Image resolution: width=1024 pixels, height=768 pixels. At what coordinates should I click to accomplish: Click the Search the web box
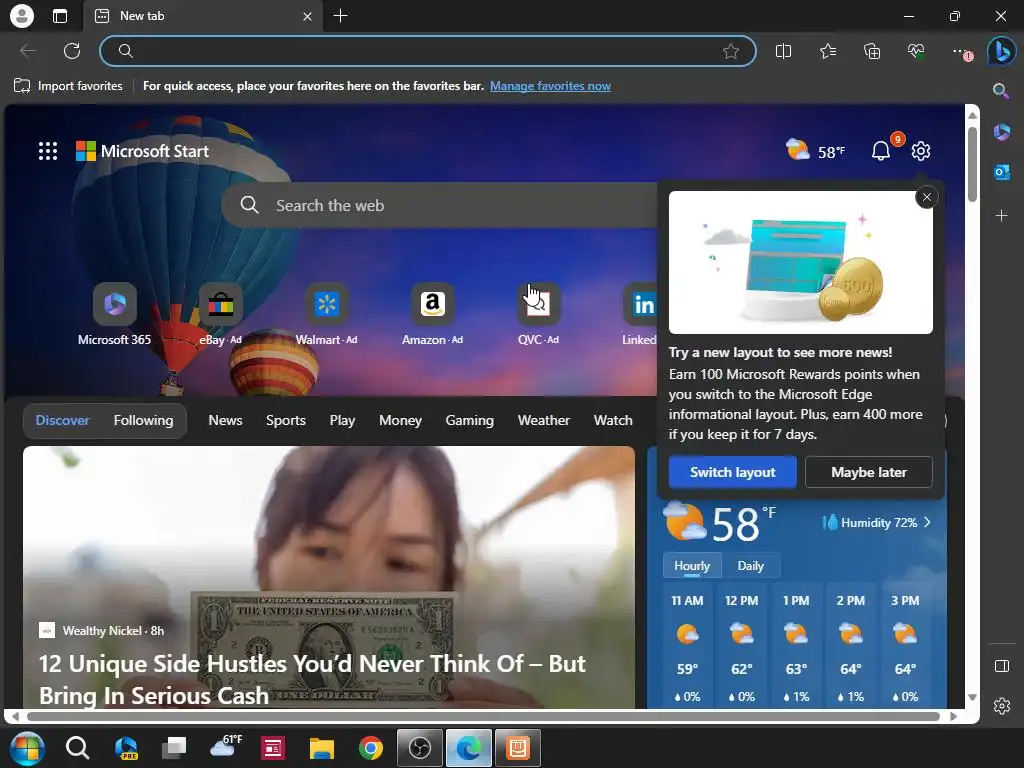pos(441,205)
